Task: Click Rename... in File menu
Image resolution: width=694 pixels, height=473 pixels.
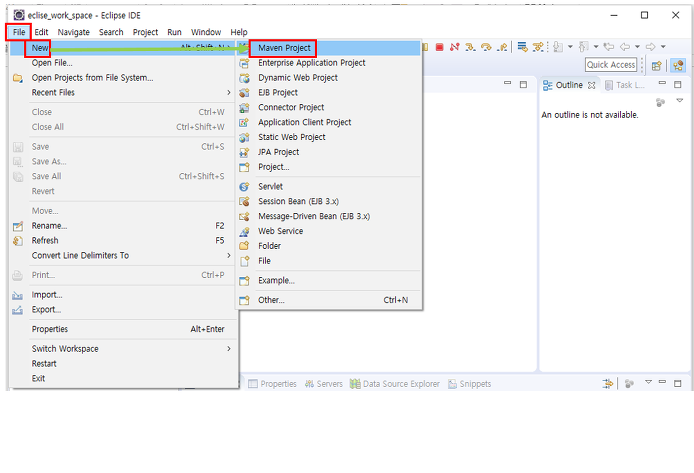Action: [124, 226]
